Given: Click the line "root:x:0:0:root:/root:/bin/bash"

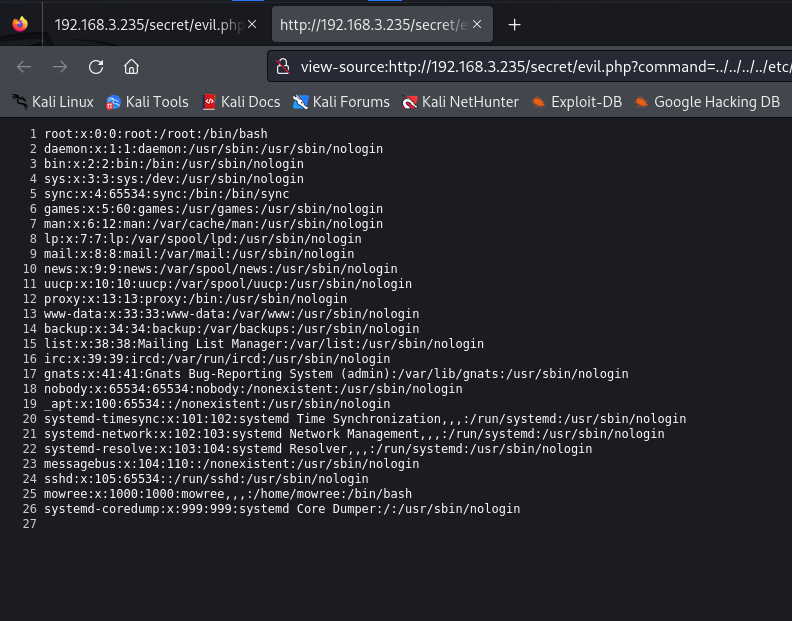Looking at the screenshot, I should 156,134.
